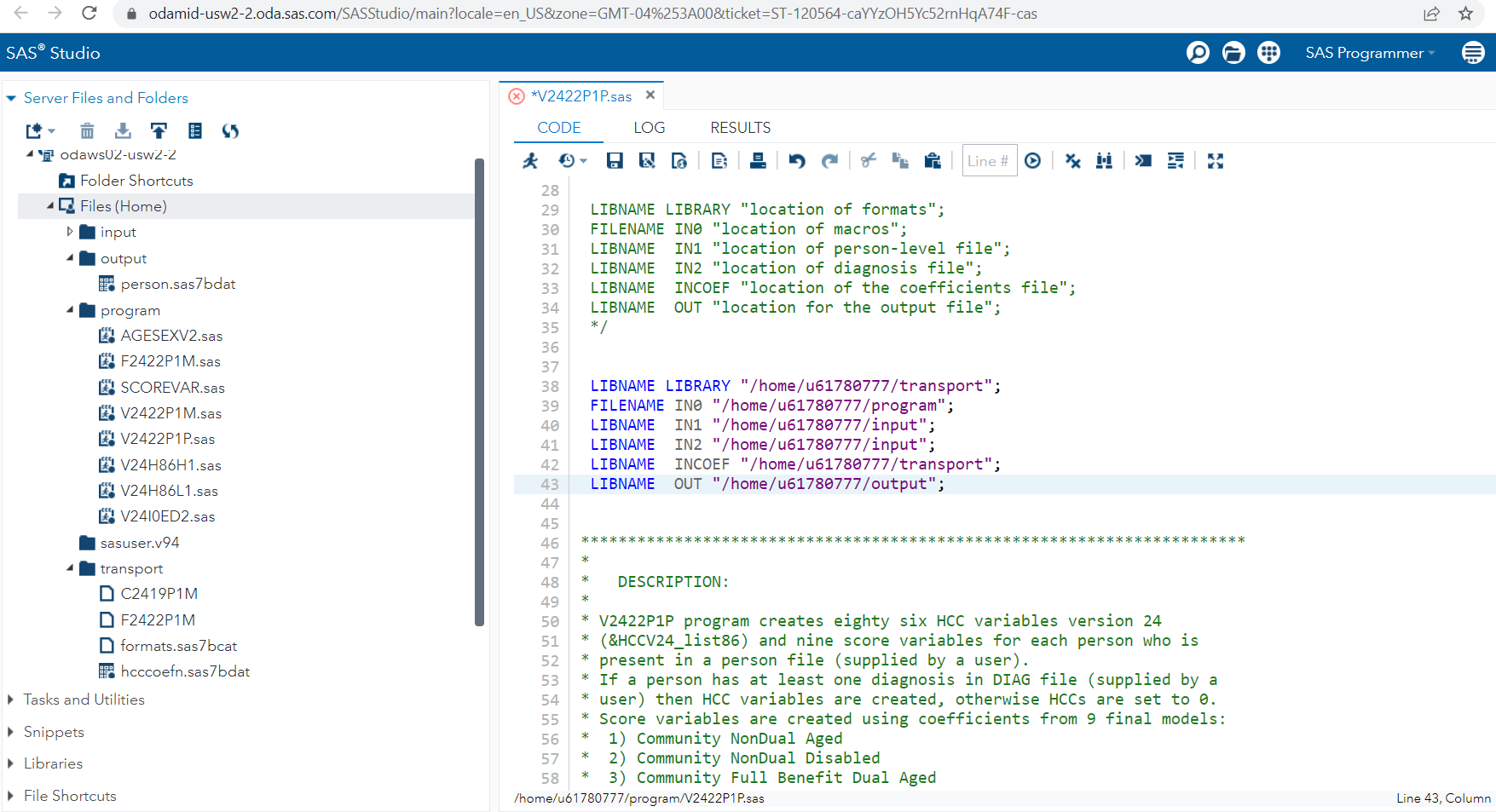Click the Undo arrow in the code toolbar

(x=797, y=161)
